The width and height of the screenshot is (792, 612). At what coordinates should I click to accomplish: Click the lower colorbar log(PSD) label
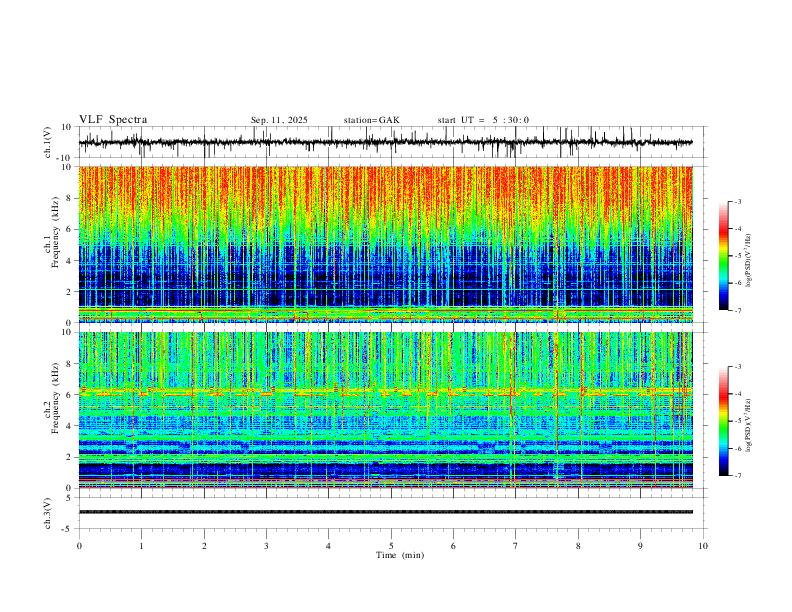(749, 425)
